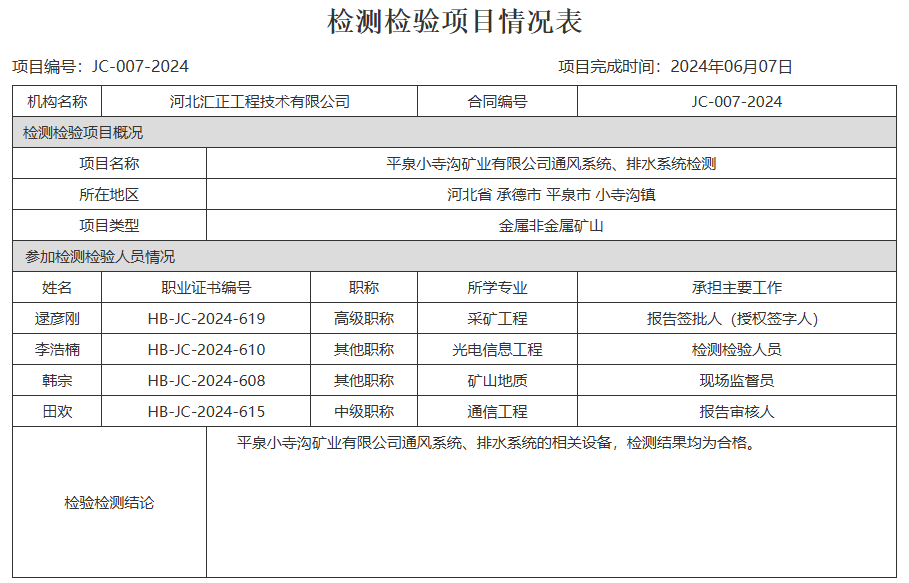Click the 所学专业 column header
The image size is (909, 583).
click(x=497, y=287)
